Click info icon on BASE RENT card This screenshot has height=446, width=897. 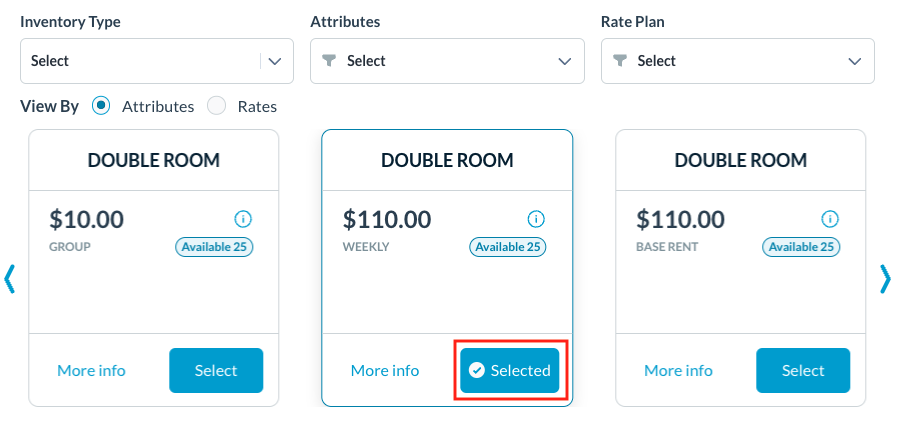point(829,219)
